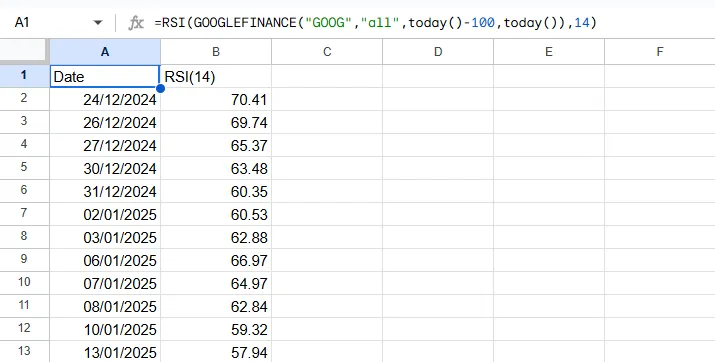Screen dimensions: 715x362
Task: Select the column E header
Action: point(549,52)
